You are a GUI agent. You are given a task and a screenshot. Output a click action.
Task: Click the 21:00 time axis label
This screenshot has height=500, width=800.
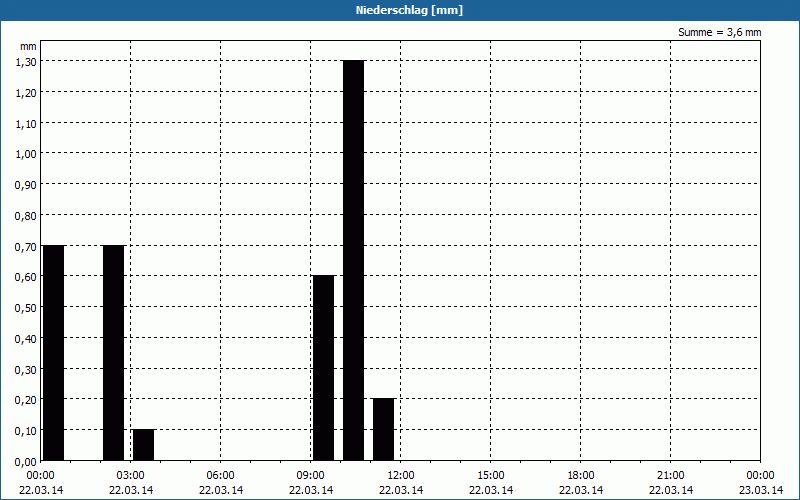point(671,475)
